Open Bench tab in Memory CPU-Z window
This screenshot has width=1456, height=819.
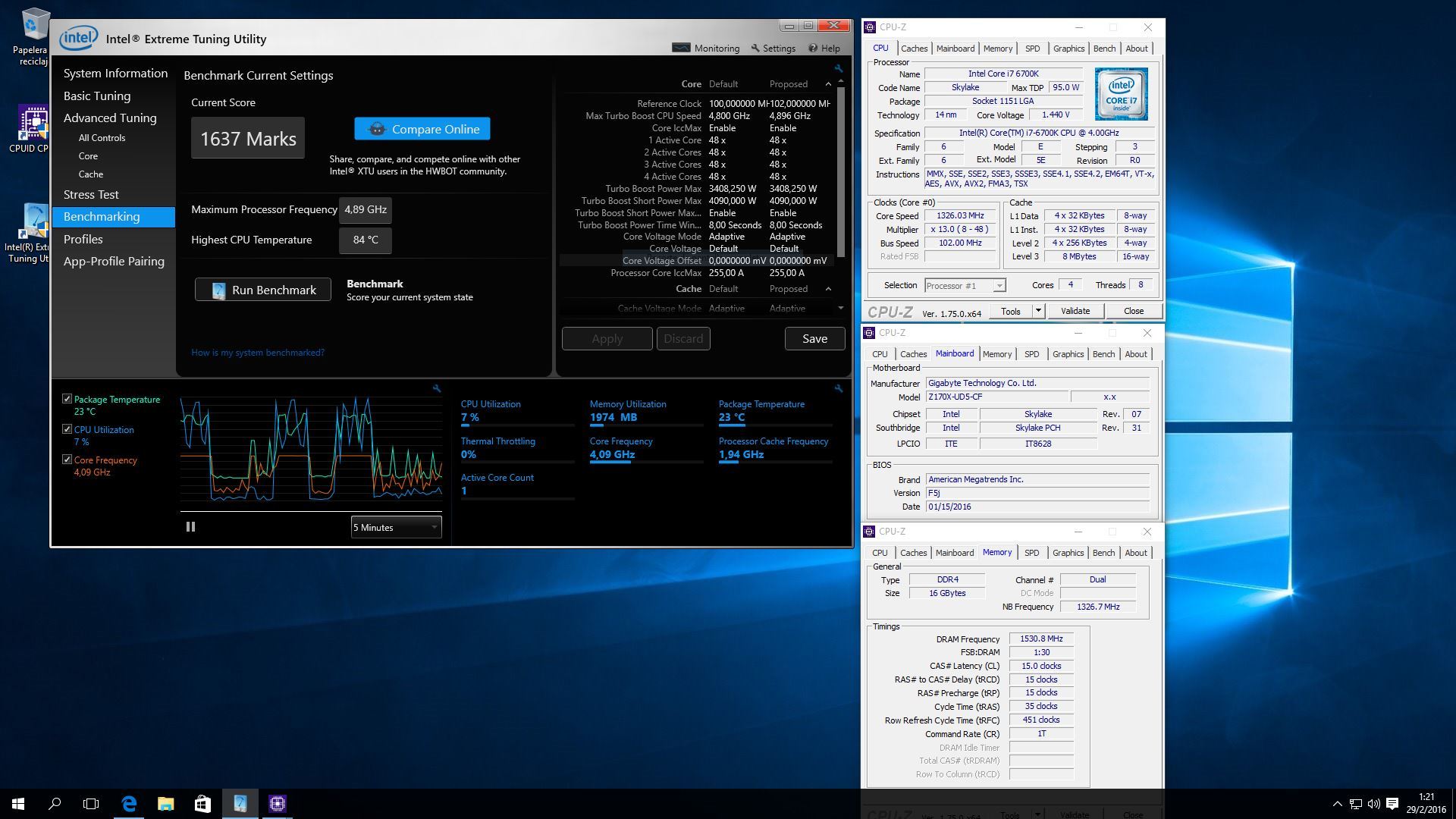pyautogui.click(x=1103, y=553)
